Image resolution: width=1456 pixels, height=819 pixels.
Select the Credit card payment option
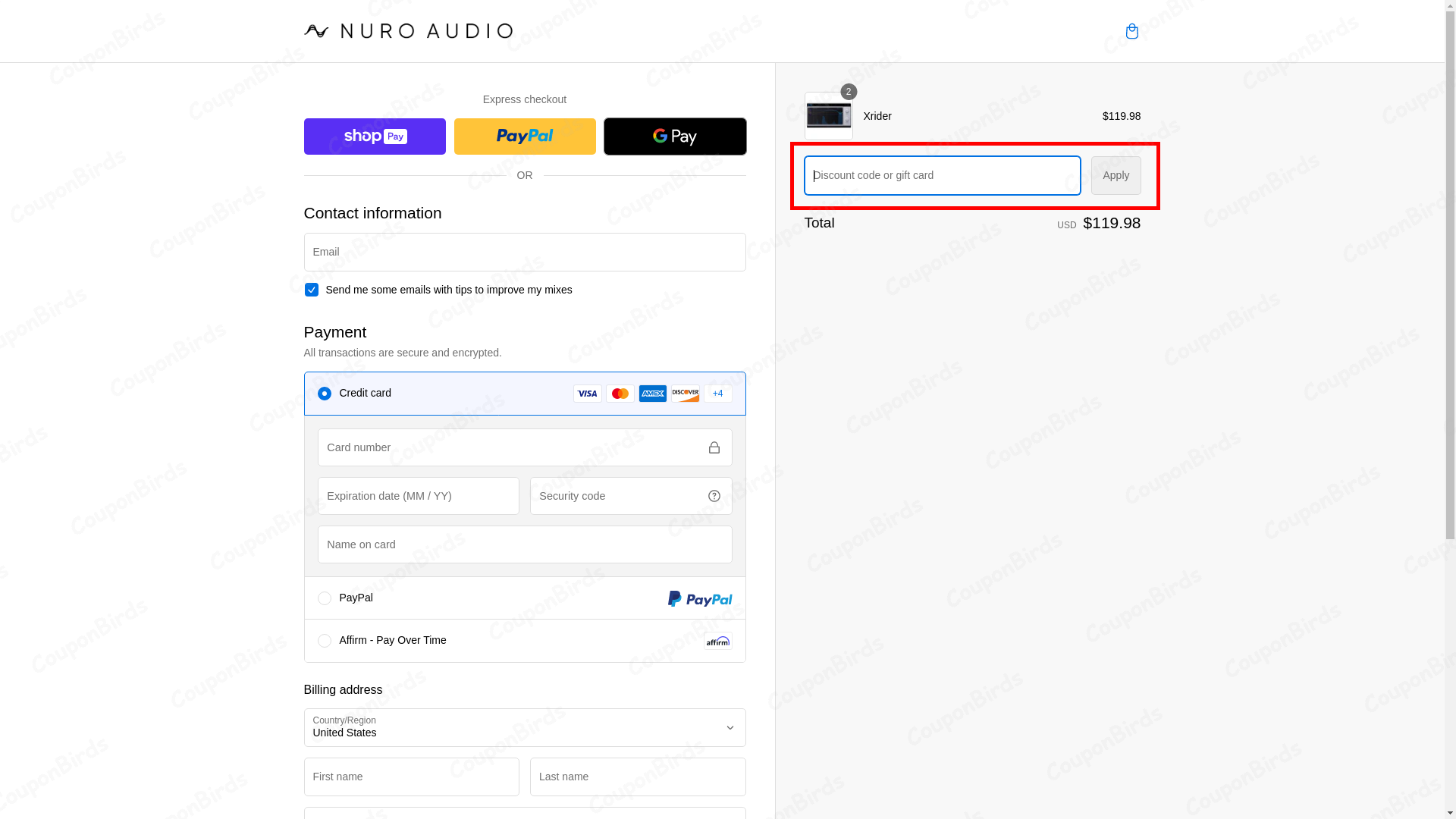325,393
